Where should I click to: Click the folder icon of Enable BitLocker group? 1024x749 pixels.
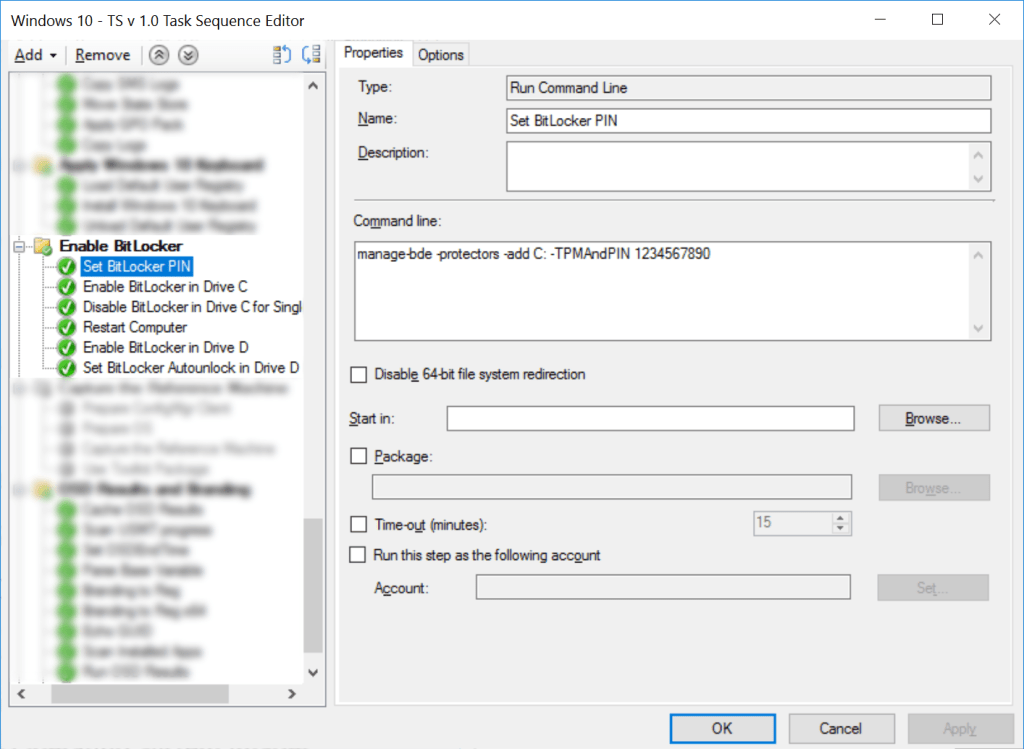point(44,246)
